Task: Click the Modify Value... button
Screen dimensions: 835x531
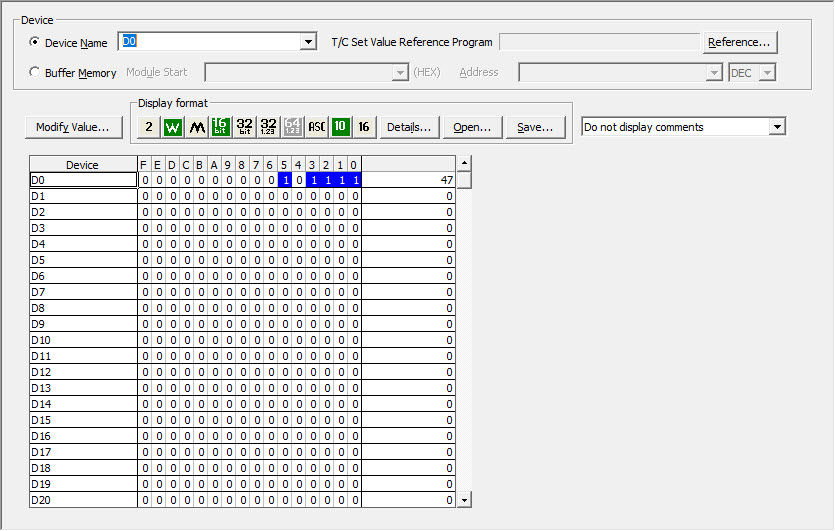Action: click(73, 127)
